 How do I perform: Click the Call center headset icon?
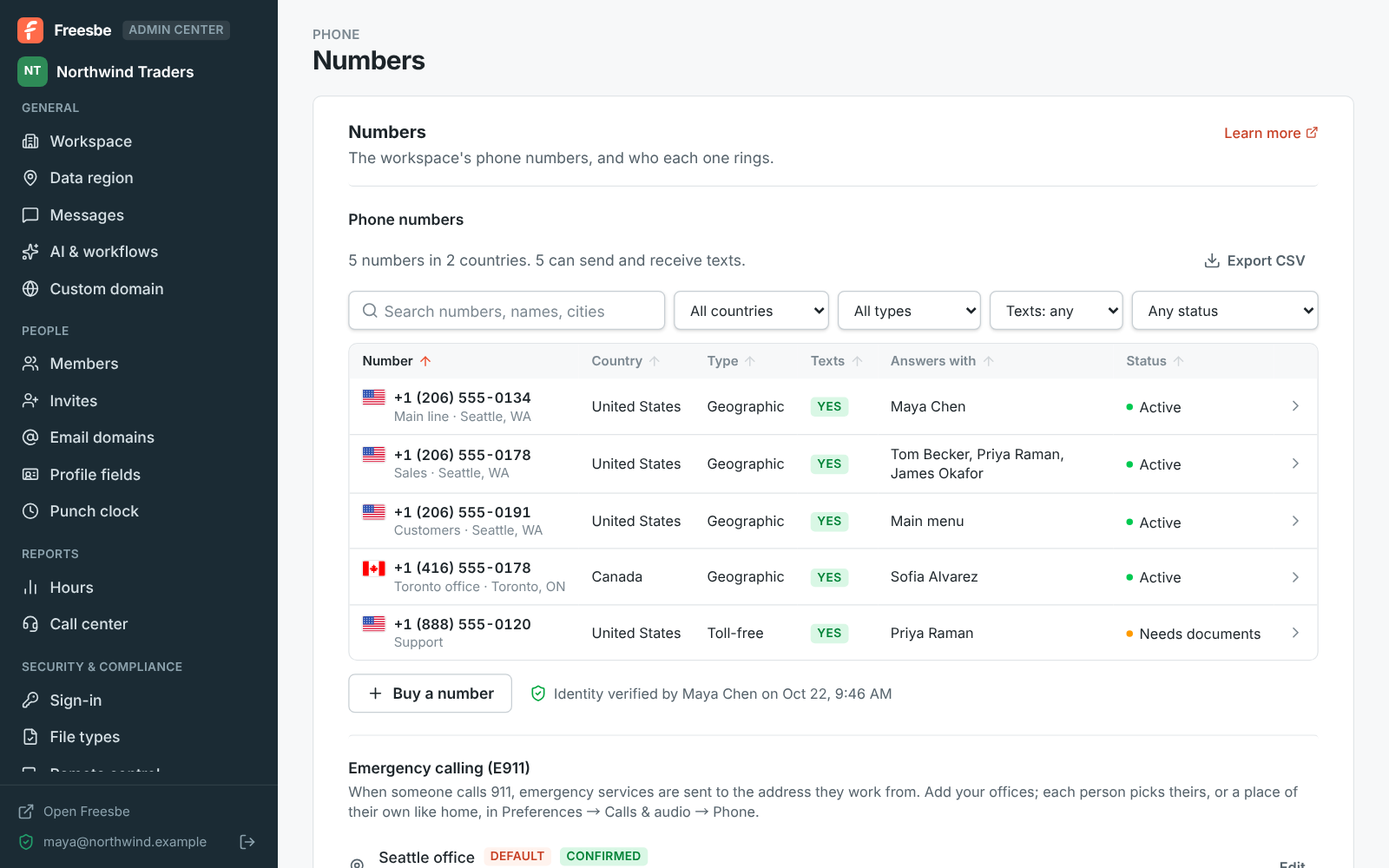tap(30, 624)
